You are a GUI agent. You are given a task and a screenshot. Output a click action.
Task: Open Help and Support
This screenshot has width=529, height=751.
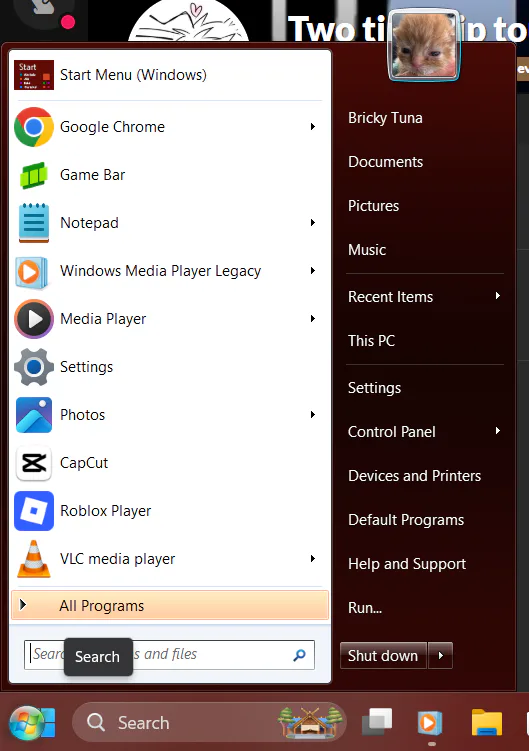point(407,564)
